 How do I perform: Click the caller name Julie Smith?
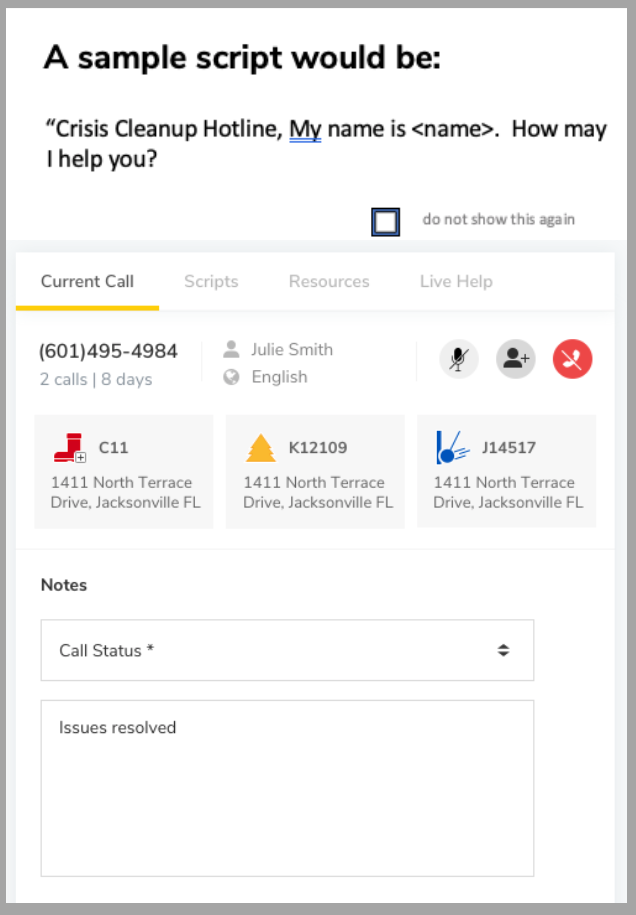tap(292, 350)
